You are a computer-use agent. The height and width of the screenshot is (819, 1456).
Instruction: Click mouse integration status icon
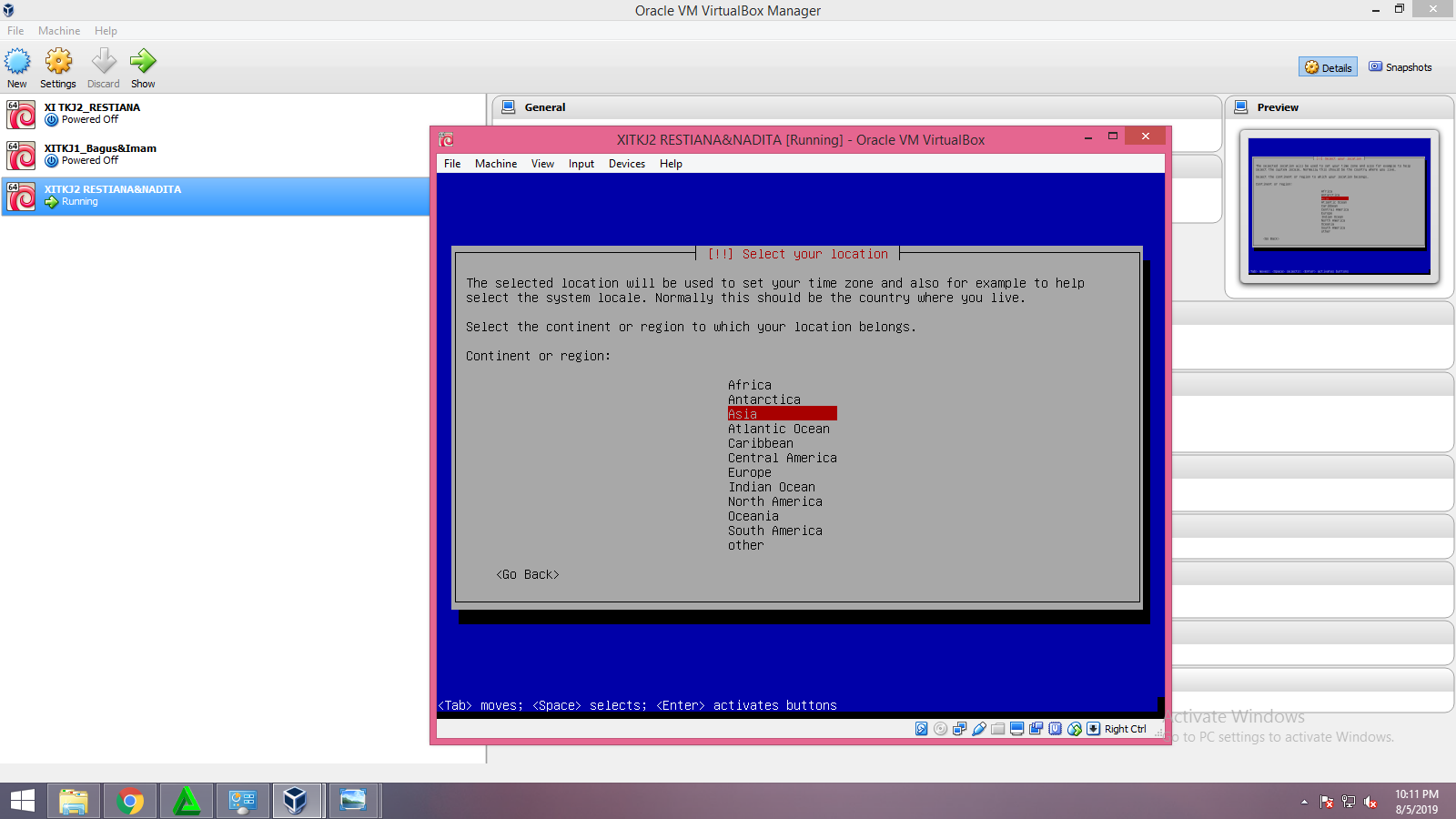click(x=1075, y=729)
